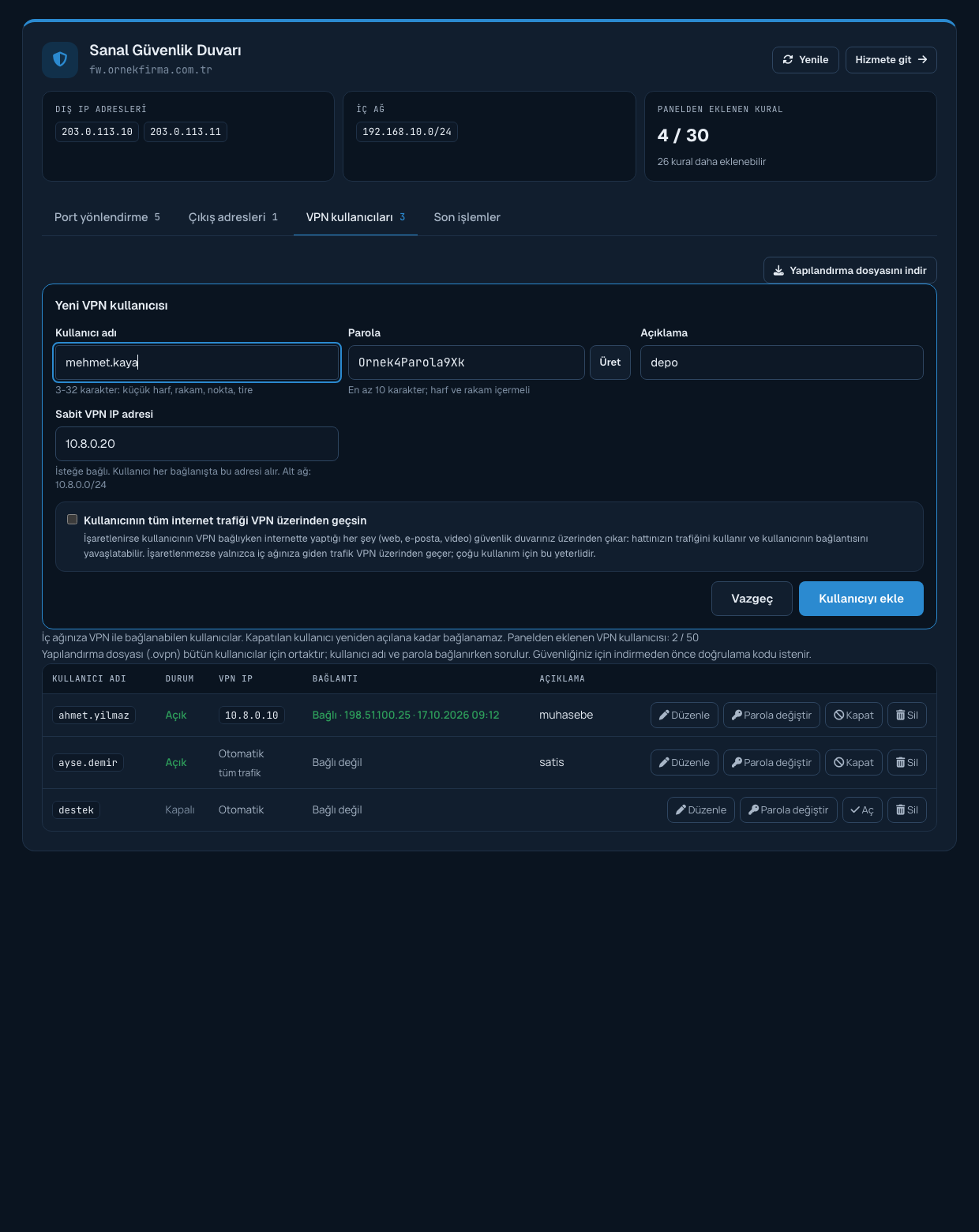Focus the Kullanıcı adı input field
The width and height of the screenshot is (979, 1232).
[x=197, y=362]
